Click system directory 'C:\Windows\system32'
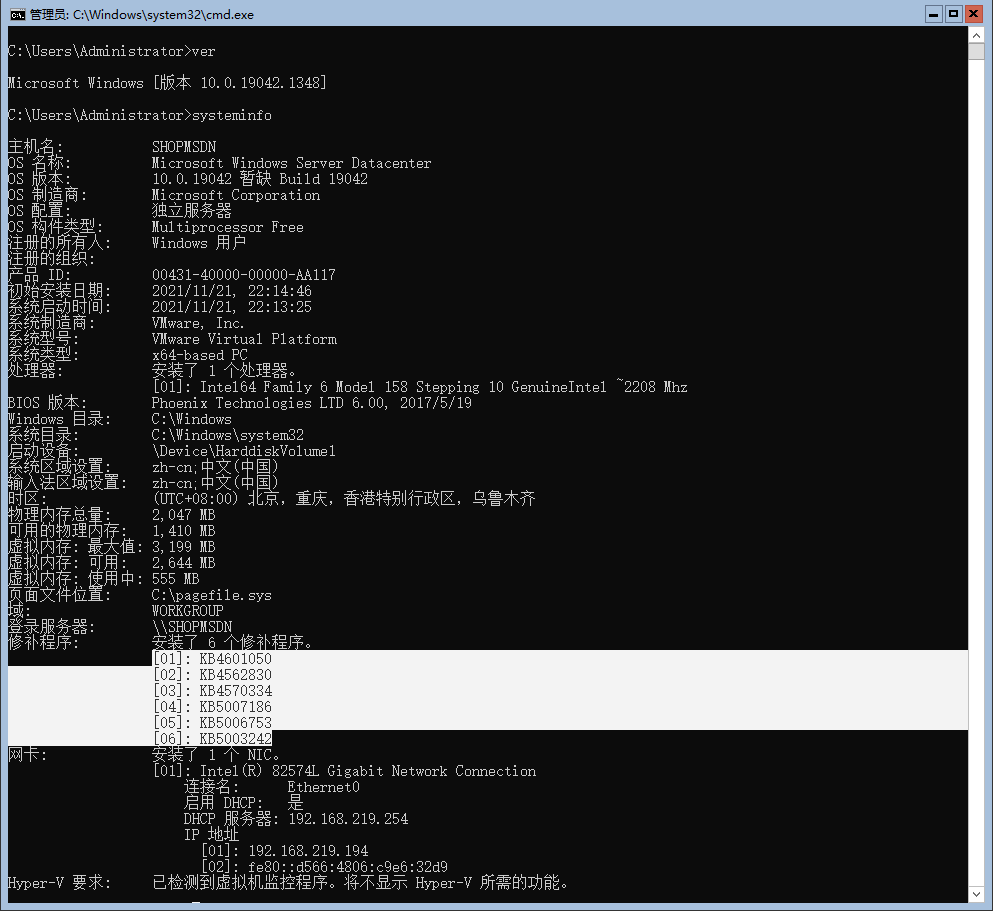993x911 pixels. click(x=227, y=435)
